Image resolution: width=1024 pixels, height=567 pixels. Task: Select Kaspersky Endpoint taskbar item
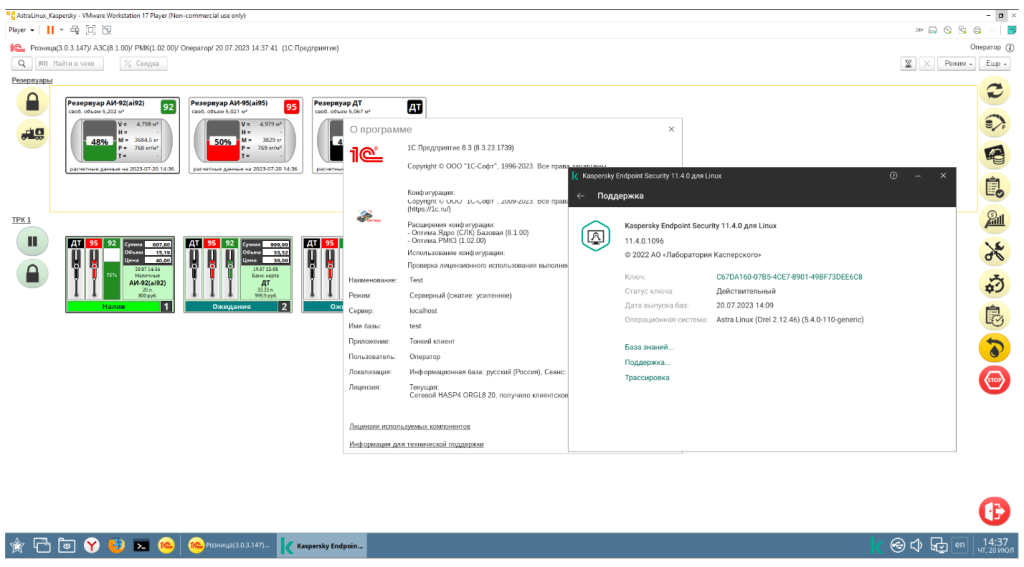click(323, 545)
